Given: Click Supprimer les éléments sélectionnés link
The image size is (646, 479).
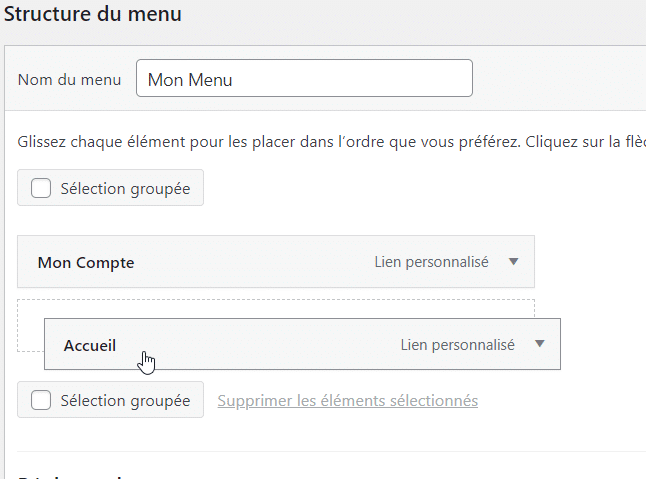Looking at the screenshot, I should click(347, 401).
